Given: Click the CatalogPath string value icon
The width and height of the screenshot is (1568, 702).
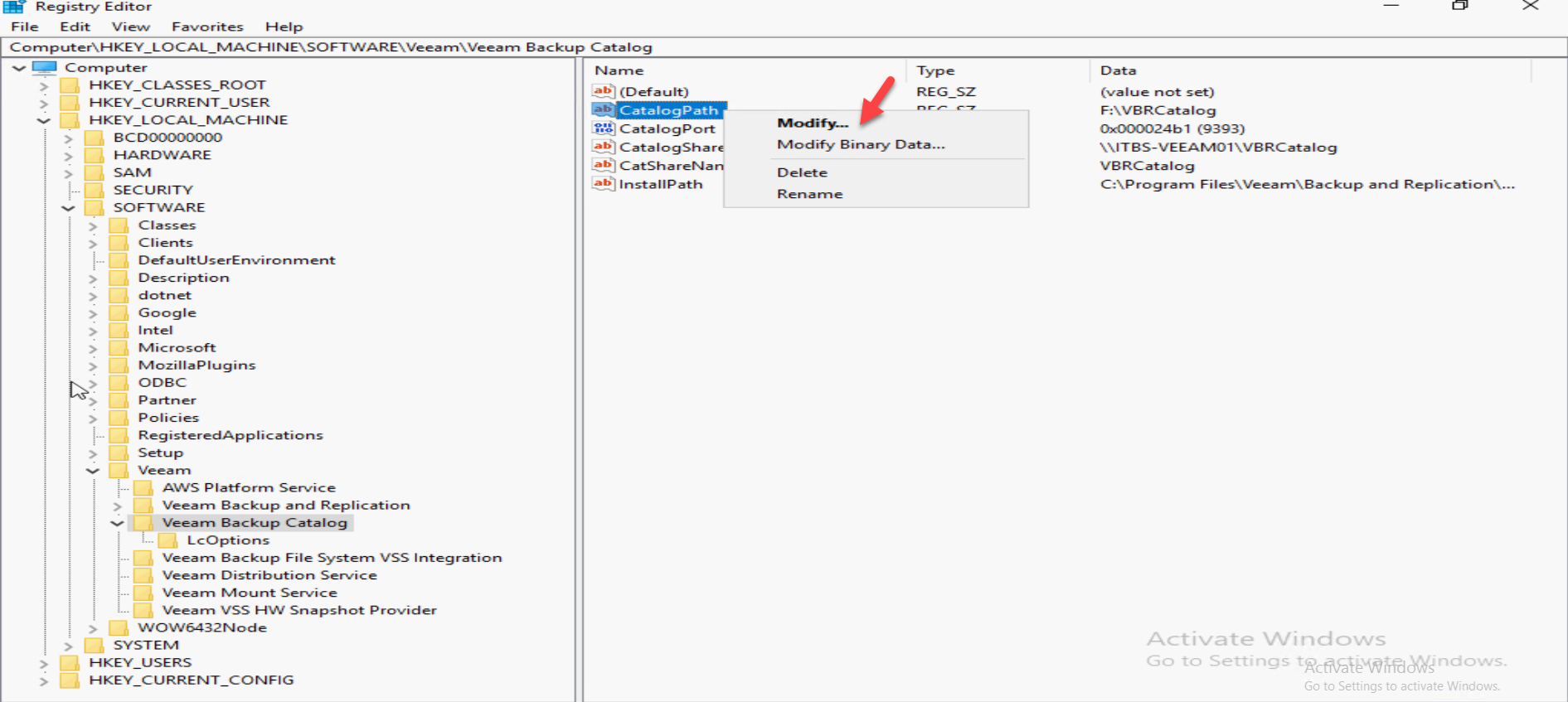Looking at the screenshot, I should coord(603,109).
